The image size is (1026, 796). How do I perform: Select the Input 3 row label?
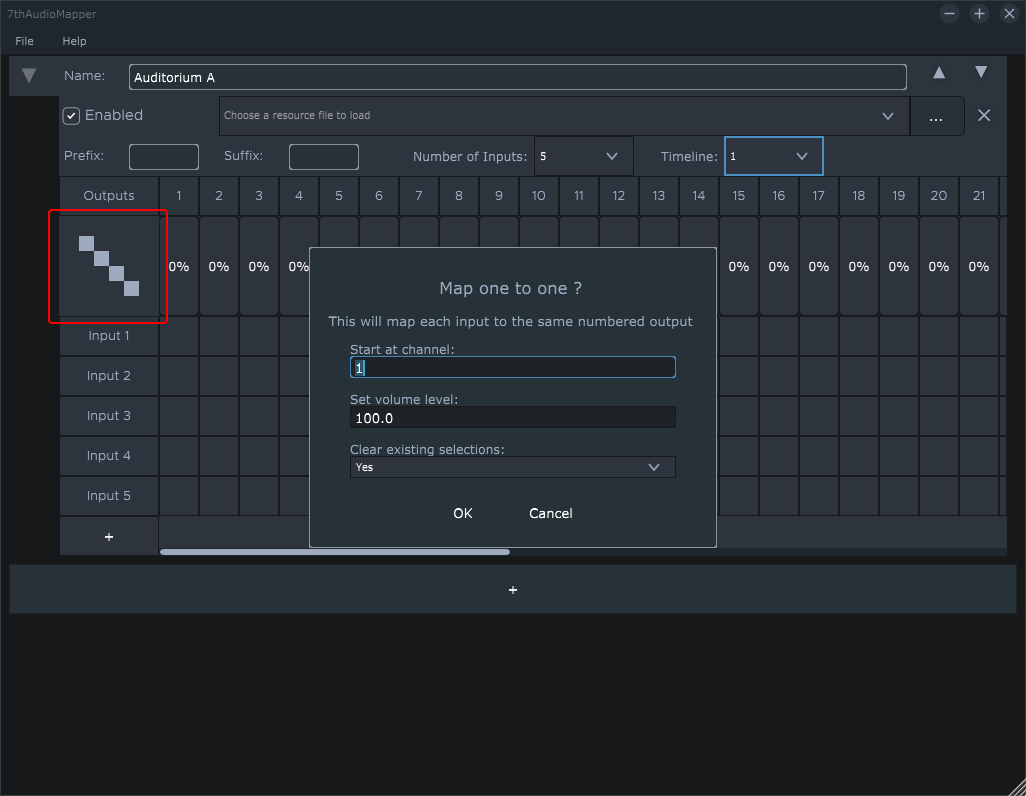(x=109, y=416)
